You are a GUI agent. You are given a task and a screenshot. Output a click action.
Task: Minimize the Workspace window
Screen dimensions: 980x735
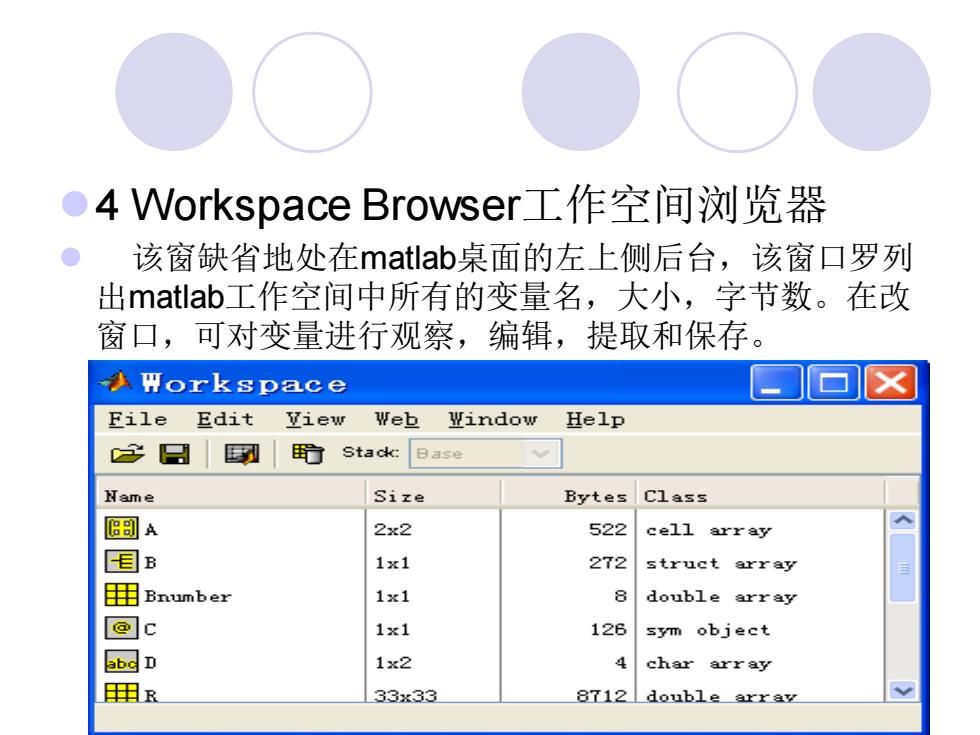776,382
